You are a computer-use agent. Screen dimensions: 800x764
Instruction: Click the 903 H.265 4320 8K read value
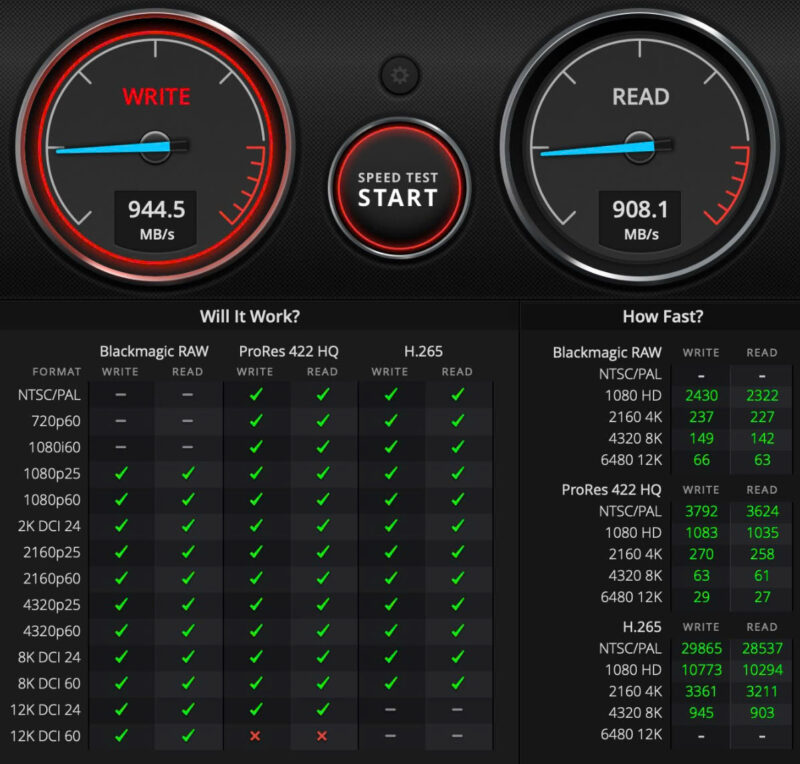762,712
